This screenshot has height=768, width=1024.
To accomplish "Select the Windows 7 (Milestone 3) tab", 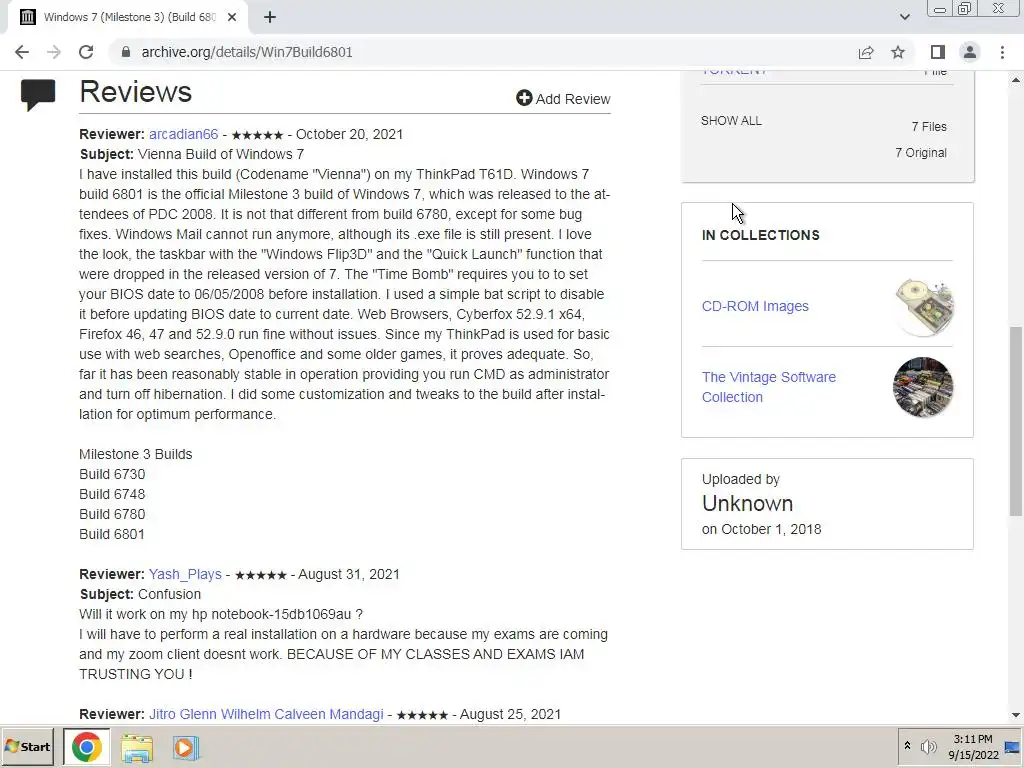I will pyautogui.click(x=128, y=18).
